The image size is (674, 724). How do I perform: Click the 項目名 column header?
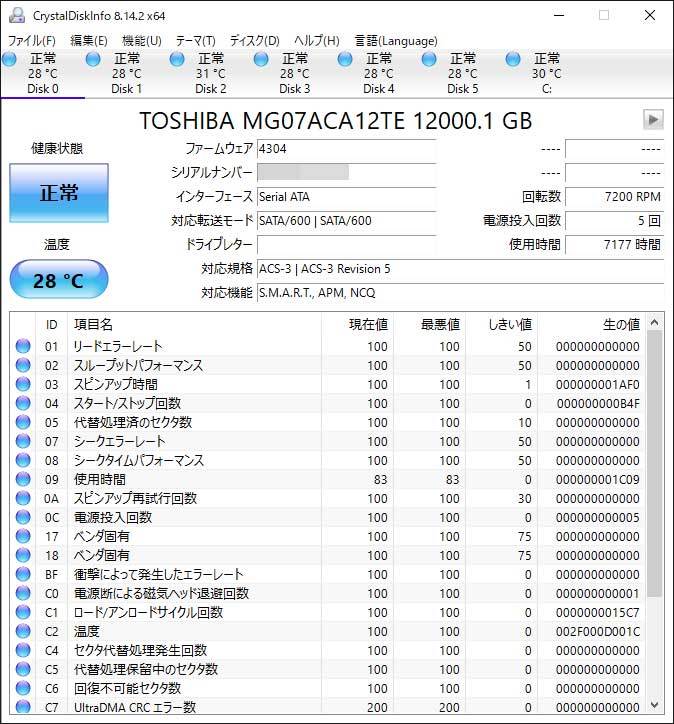point(93,325)
